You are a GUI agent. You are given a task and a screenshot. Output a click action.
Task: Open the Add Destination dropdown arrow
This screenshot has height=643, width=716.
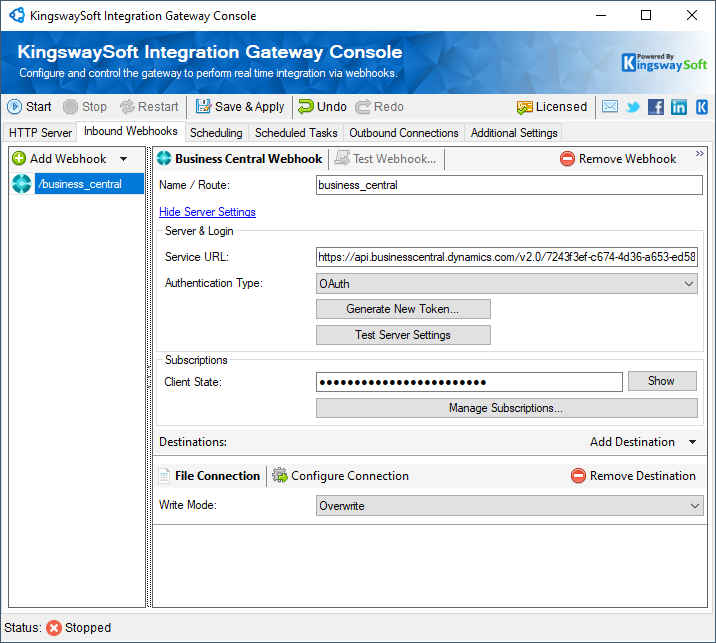pos(692,442)
